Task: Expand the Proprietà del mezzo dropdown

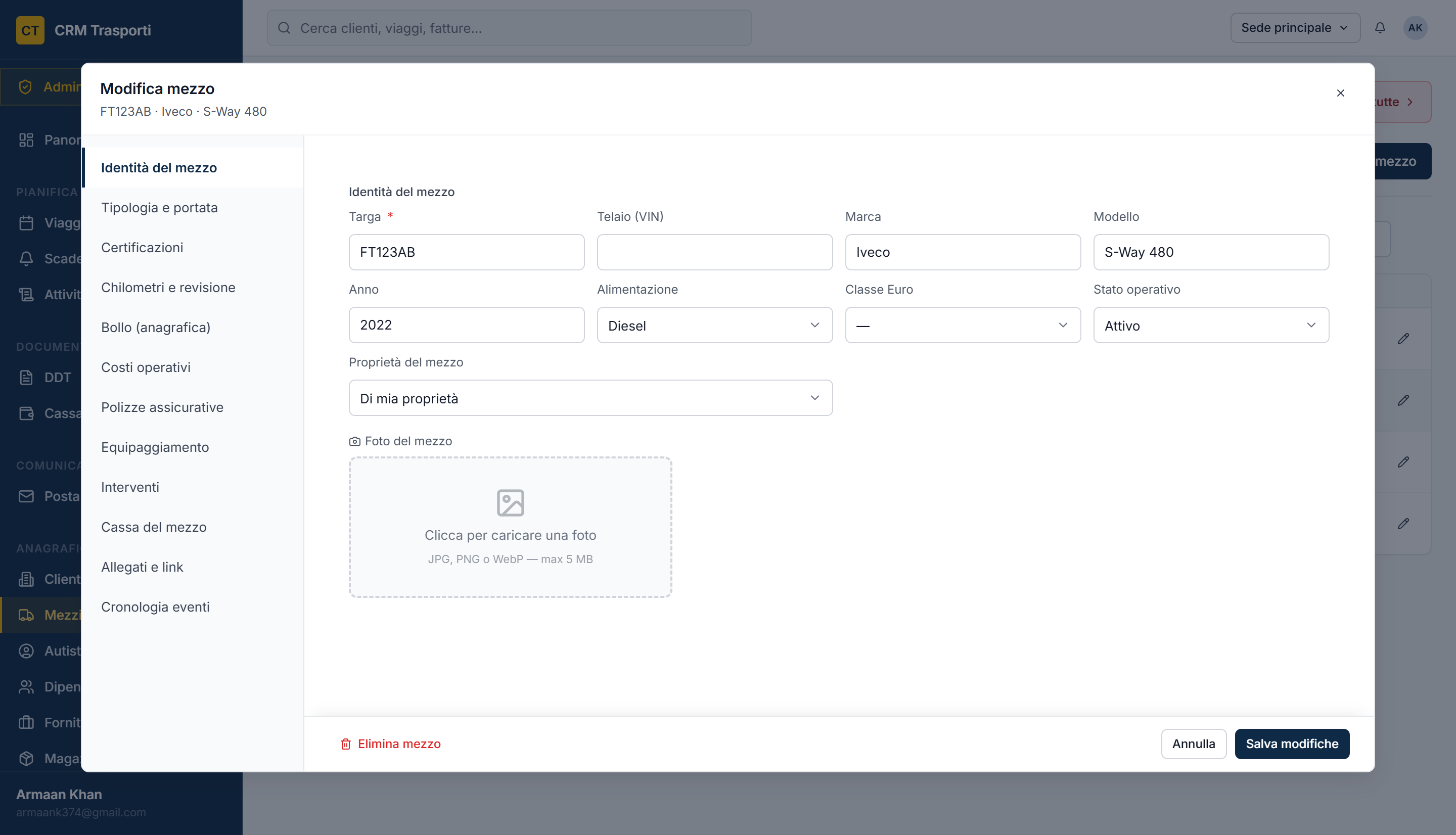Action: point(590,398)
